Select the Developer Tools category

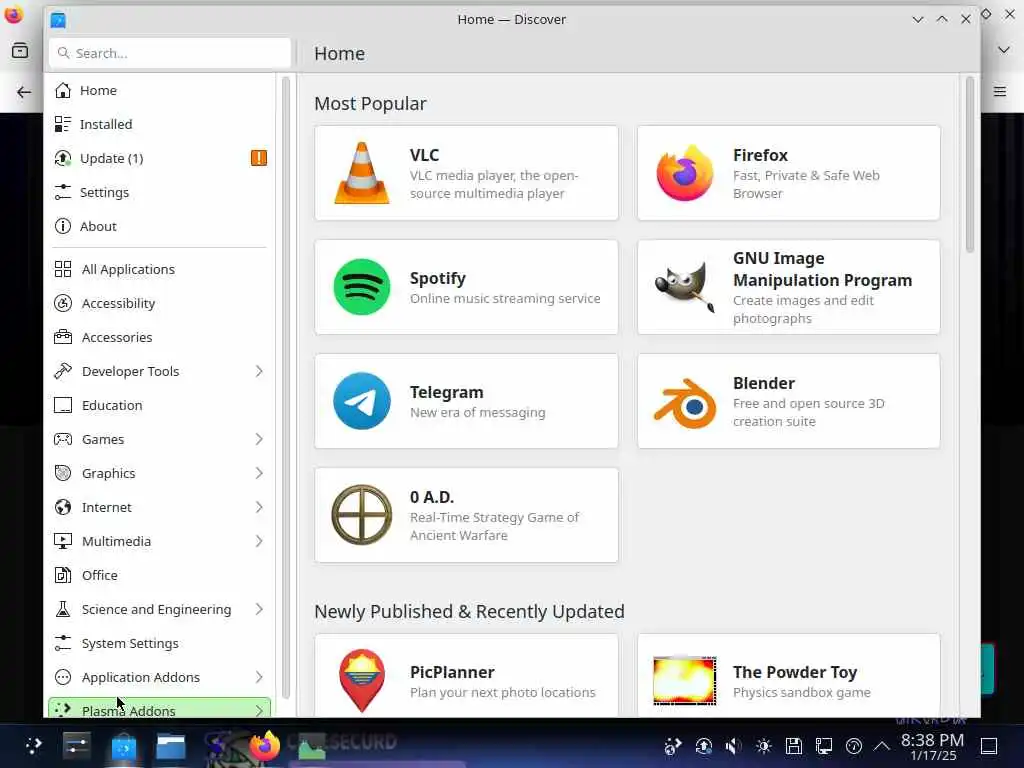click(160, 371)
